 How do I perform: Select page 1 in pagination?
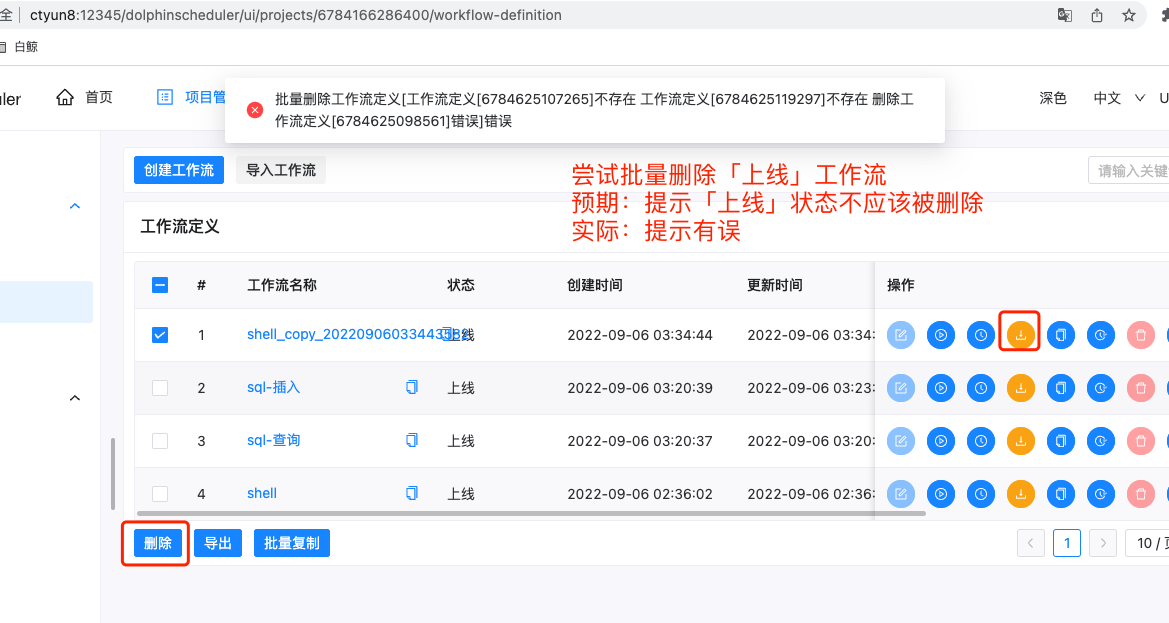[x=1067, y=543]
